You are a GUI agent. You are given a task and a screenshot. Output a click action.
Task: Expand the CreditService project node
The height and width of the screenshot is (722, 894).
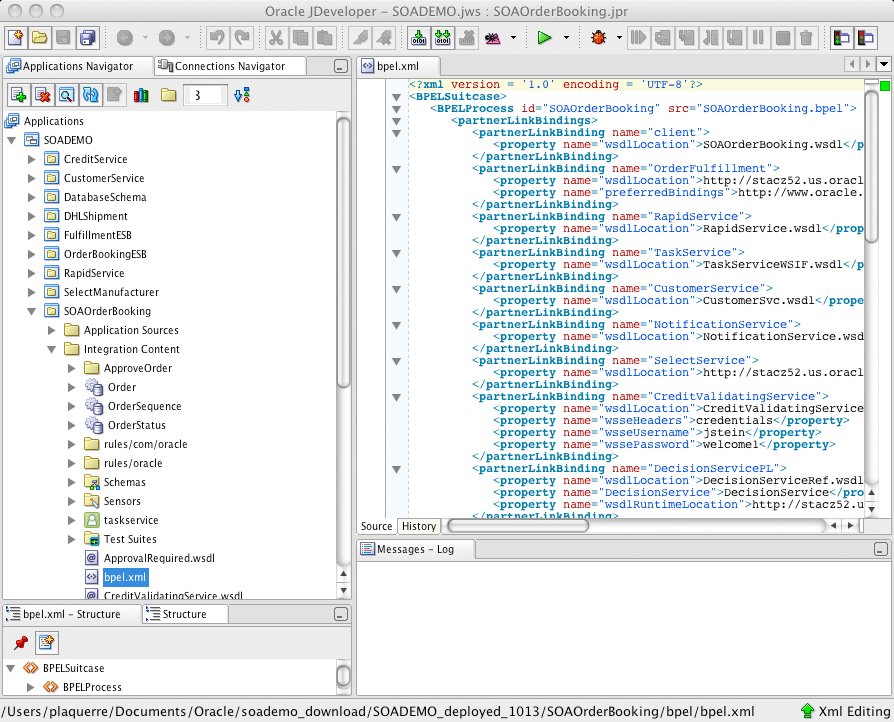(31, 159)
